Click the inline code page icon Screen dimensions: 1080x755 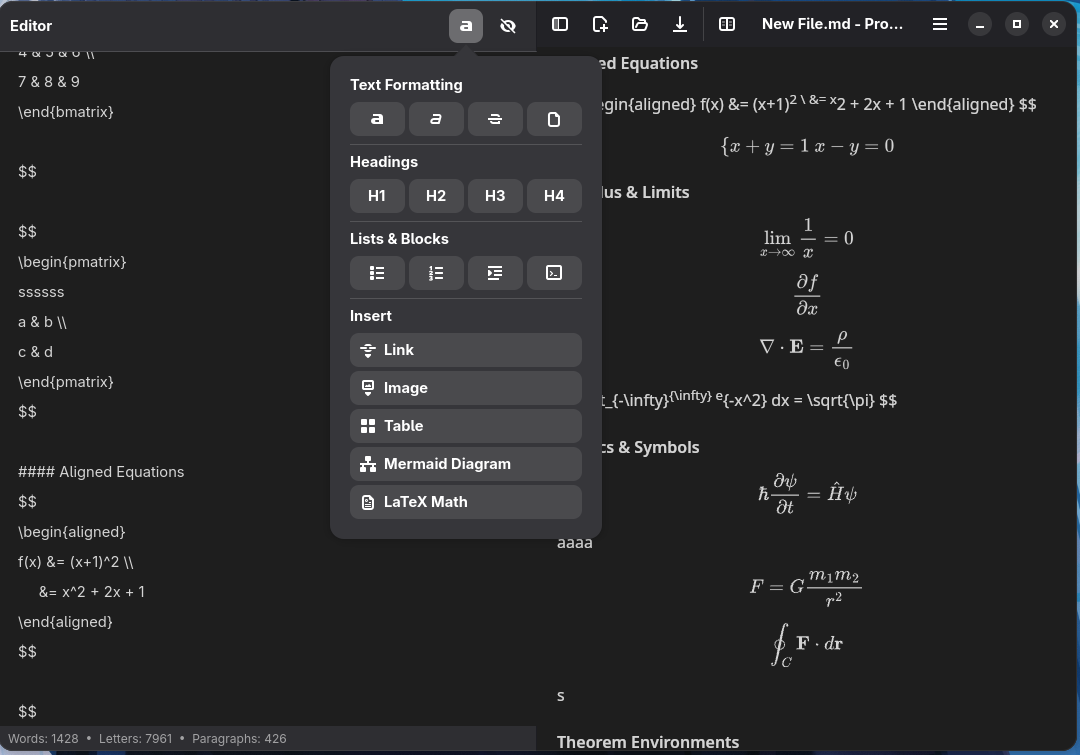click(554, 119)
